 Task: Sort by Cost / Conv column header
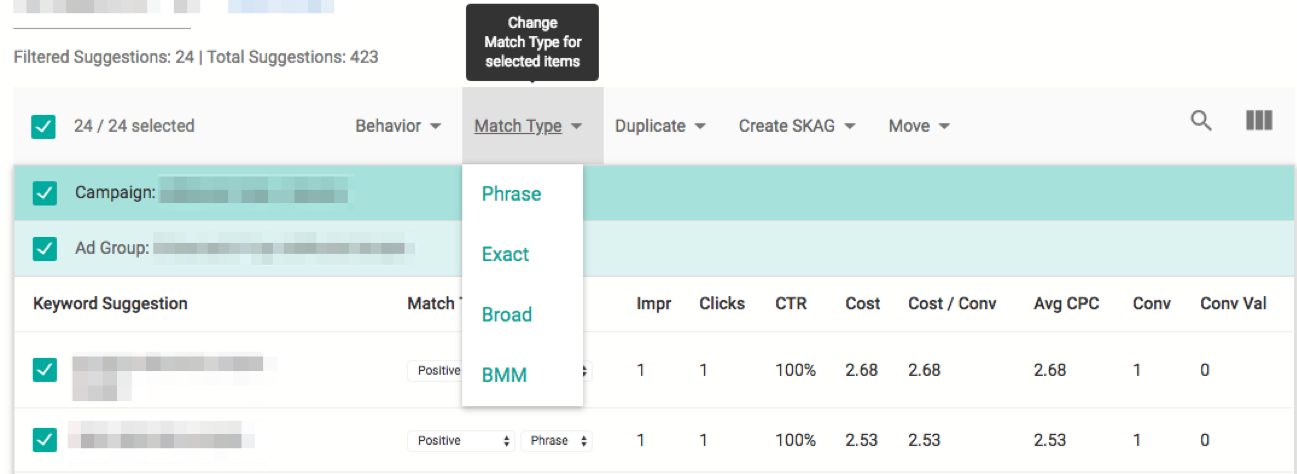(952, 303)
